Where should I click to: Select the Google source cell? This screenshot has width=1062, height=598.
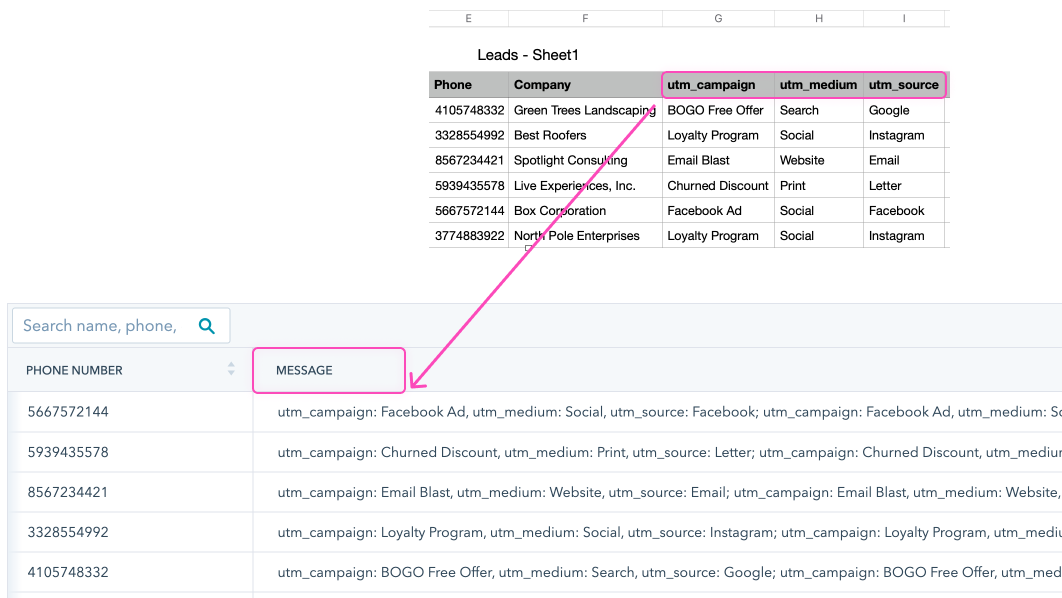click(889, 110)
